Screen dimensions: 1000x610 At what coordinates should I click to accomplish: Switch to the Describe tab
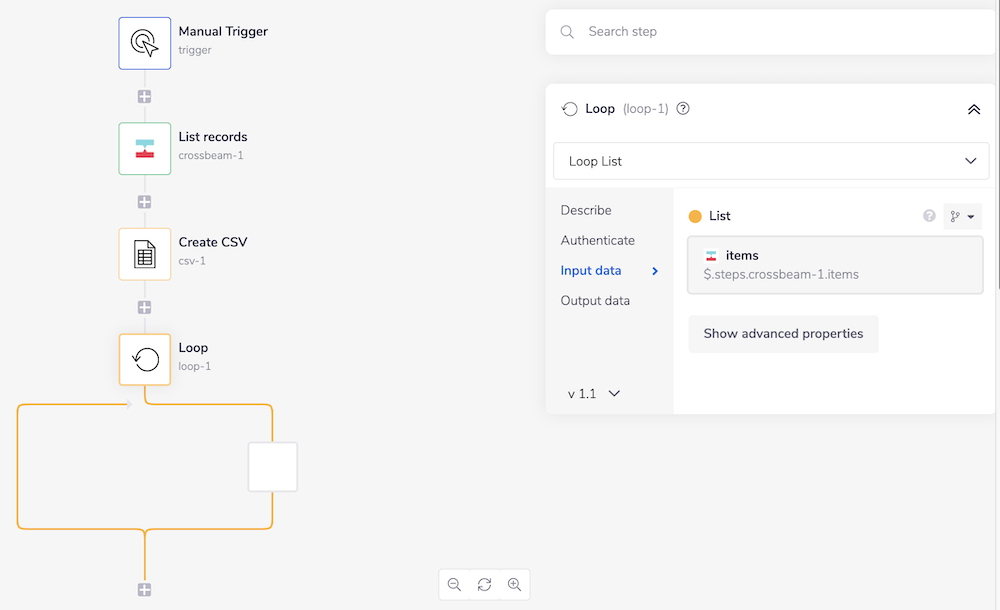pos(586,210)
